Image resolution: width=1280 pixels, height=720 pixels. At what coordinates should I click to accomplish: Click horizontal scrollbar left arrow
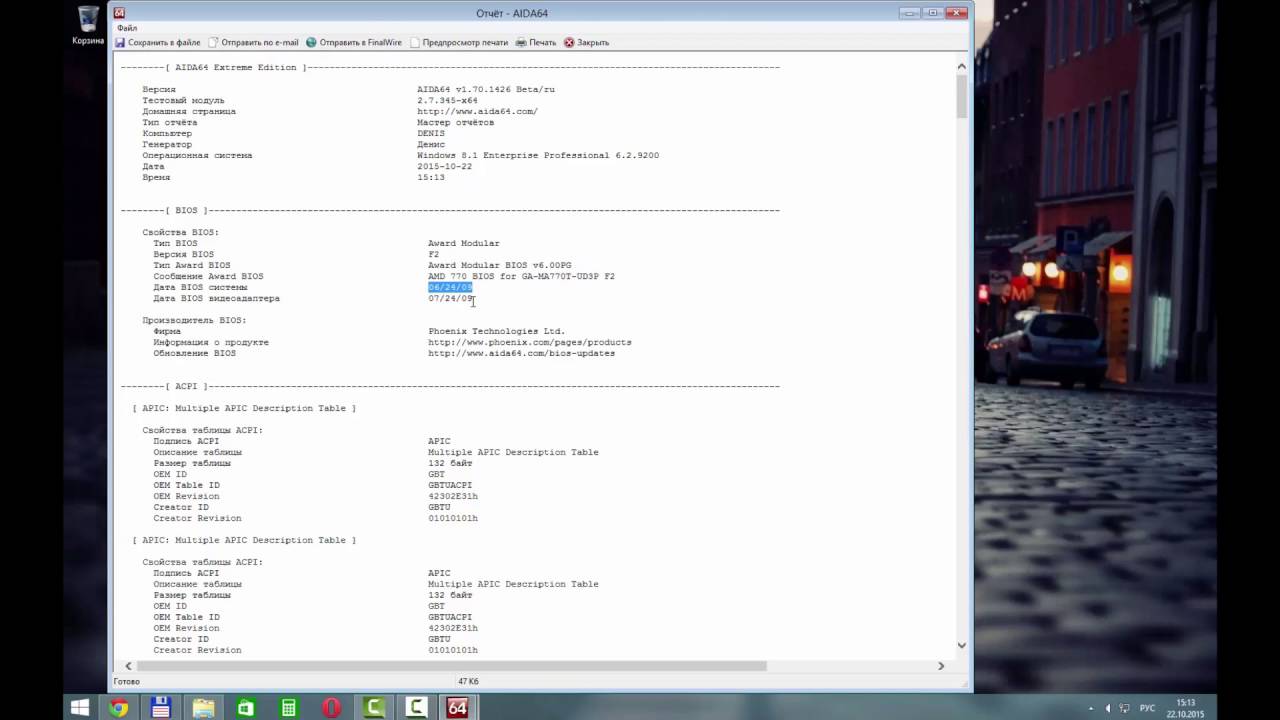tap(127, 666)
